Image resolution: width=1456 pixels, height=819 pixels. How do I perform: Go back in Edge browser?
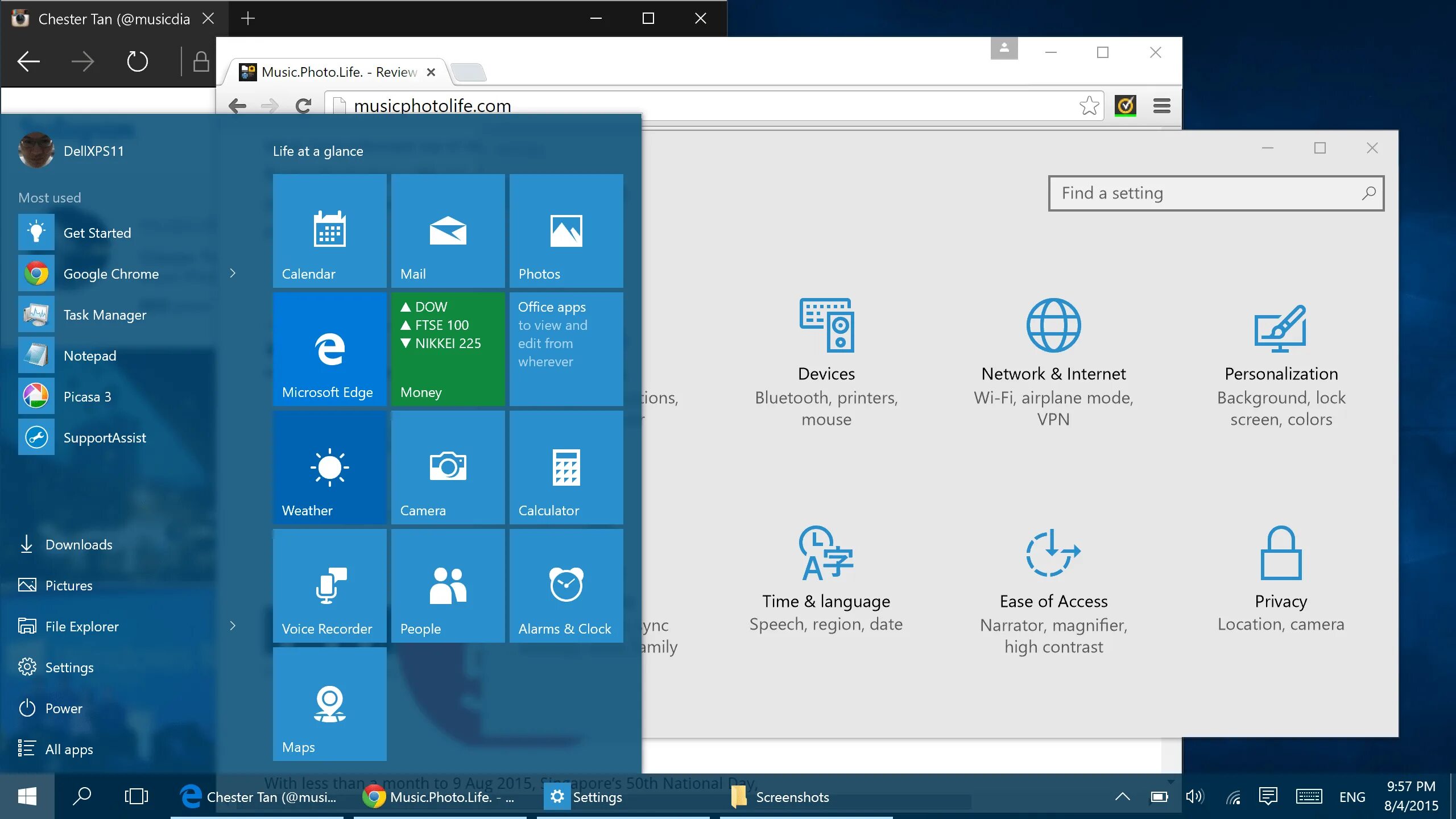(x=28, y=61)
